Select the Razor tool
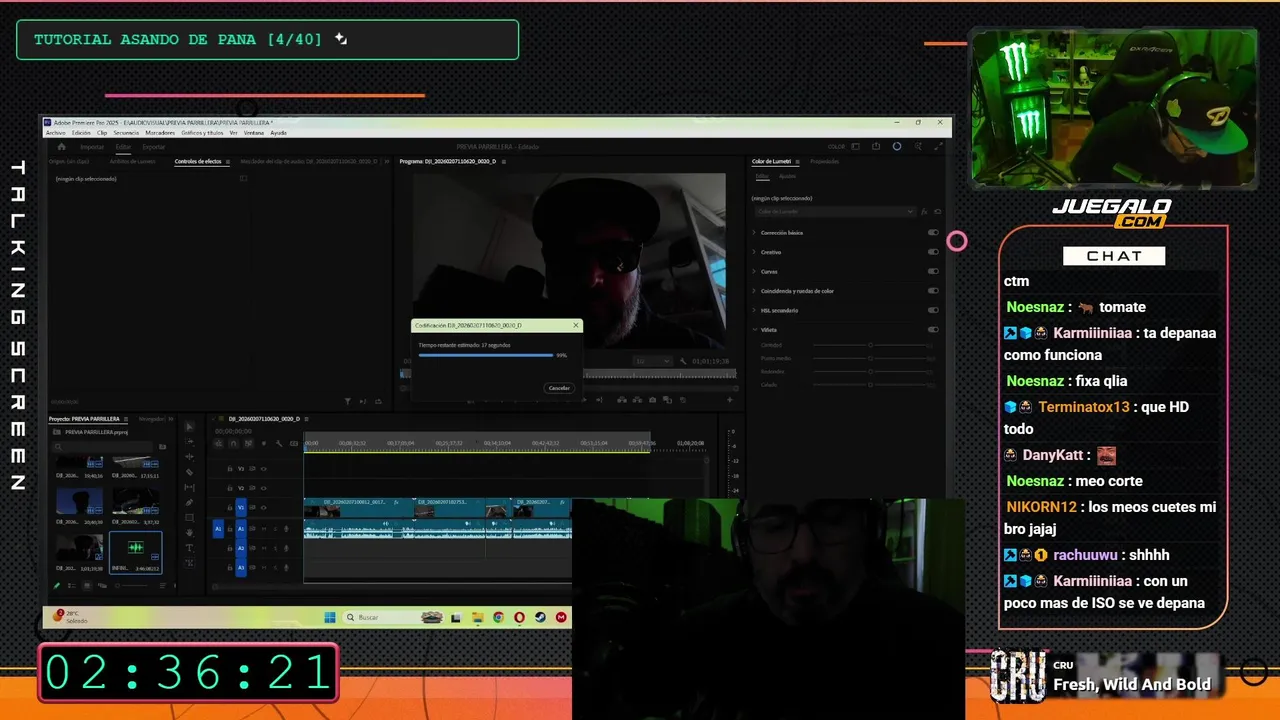The width and height of the screenshot is (1280, 720). coord(190,472)
